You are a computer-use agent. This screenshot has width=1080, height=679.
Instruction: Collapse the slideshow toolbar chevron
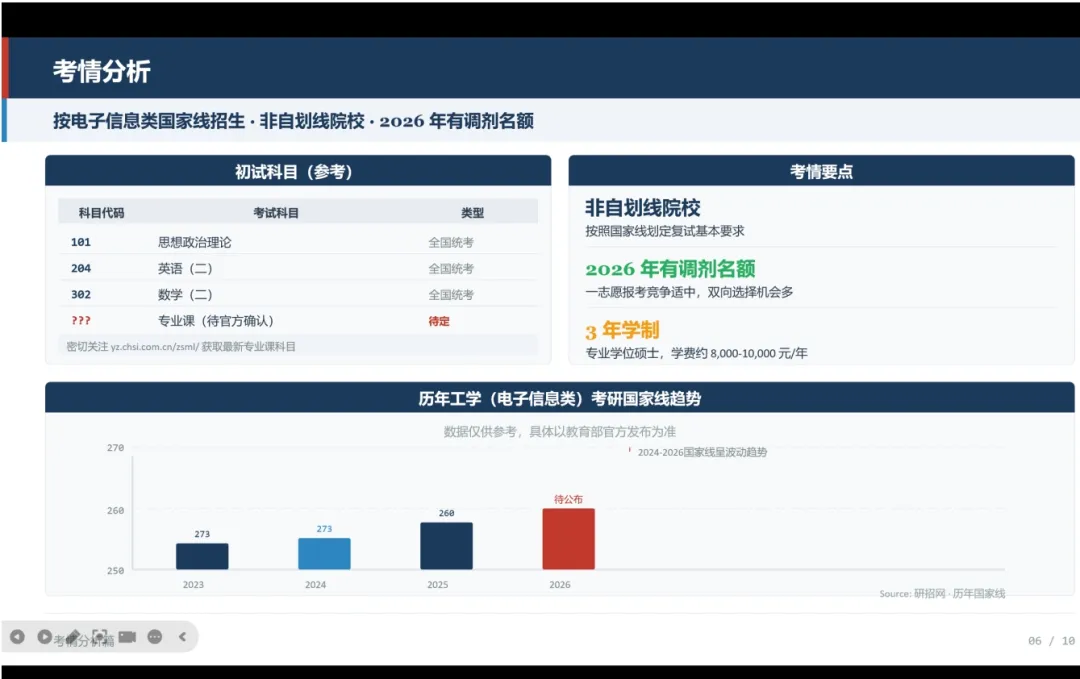183,637
